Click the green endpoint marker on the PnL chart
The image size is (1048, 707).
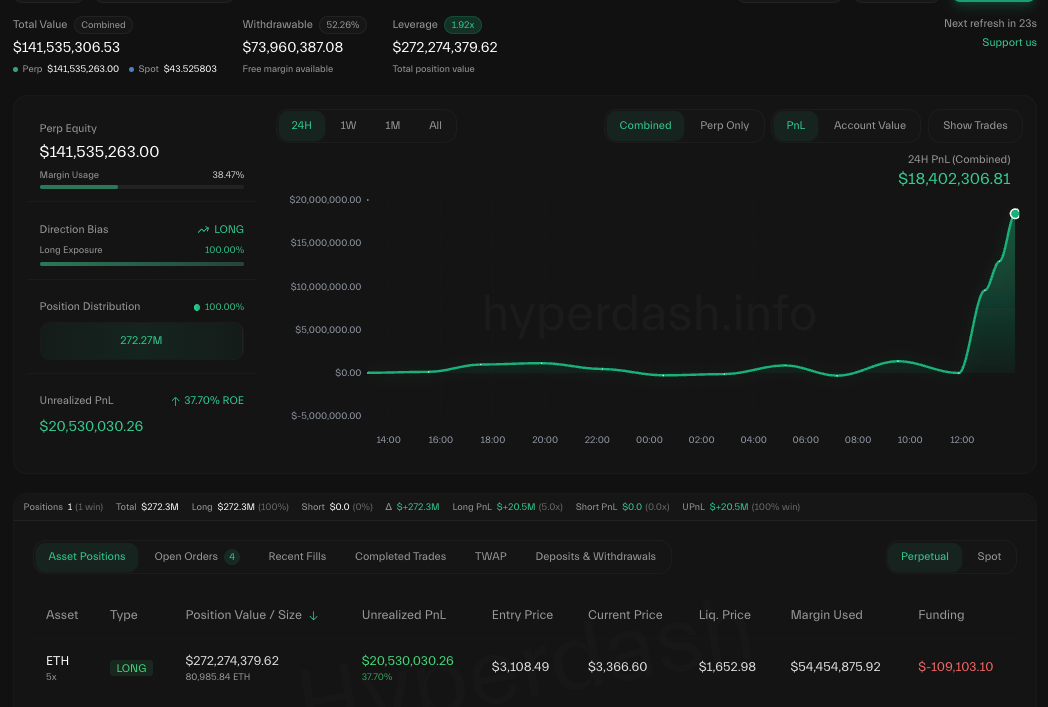pos(1015,214)
